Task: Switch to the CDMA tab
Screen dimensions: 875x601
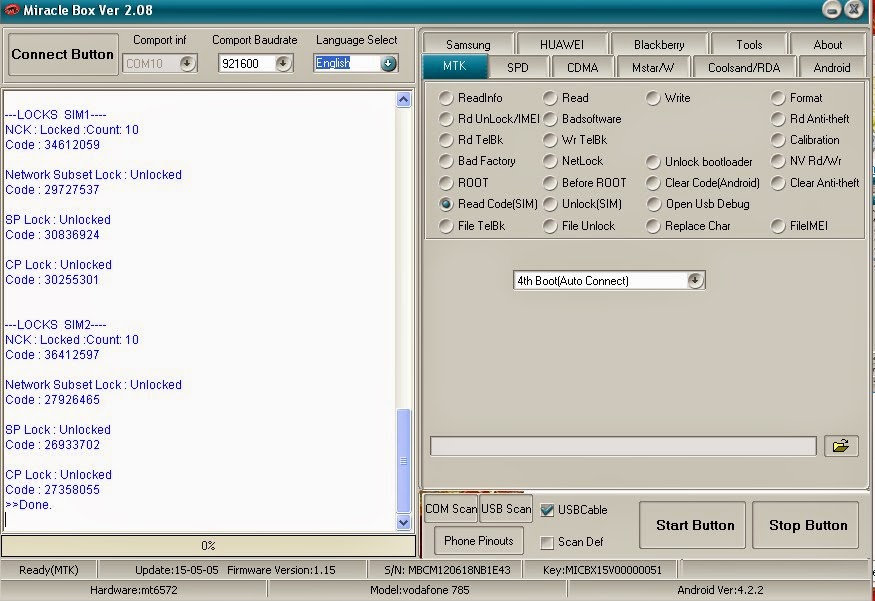Action: pyautogui.click(x=582, y=68)
